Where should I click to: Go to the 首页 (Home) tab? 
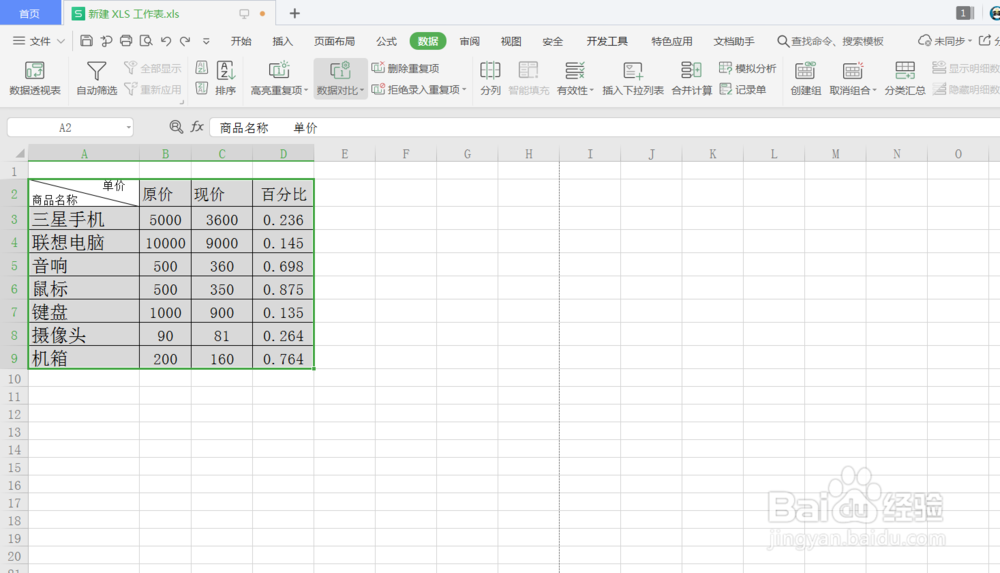point(29,13)
